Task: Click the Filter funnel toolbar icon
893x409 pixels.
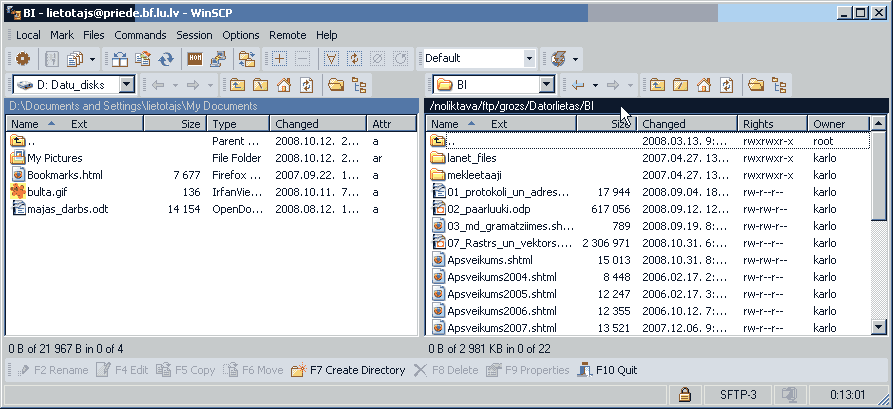Action: point(331,58)
